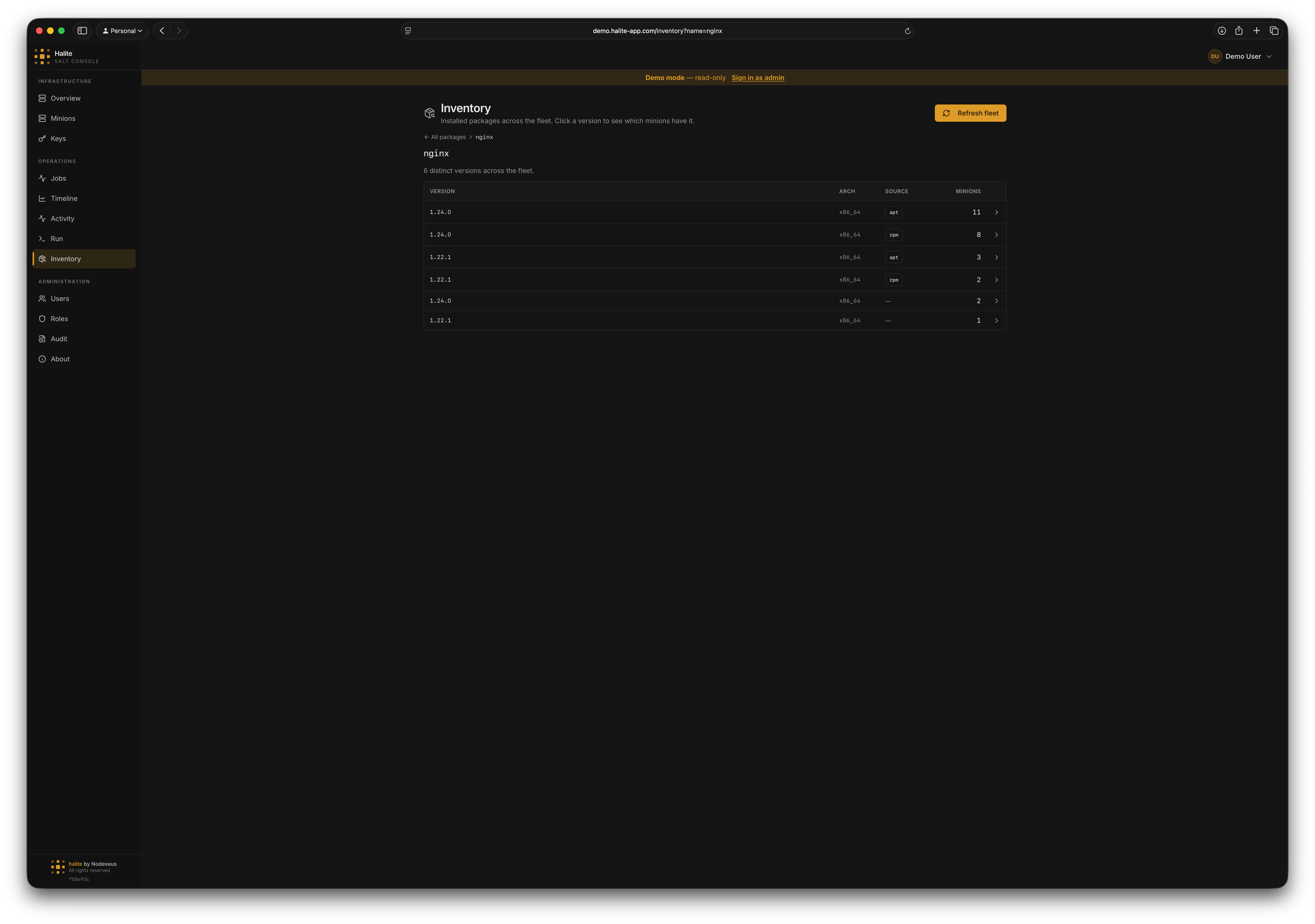Viewport: 1315px width, 924px height.
Task: Go forward with the browser forward arrow
Action: click(179, 31)
